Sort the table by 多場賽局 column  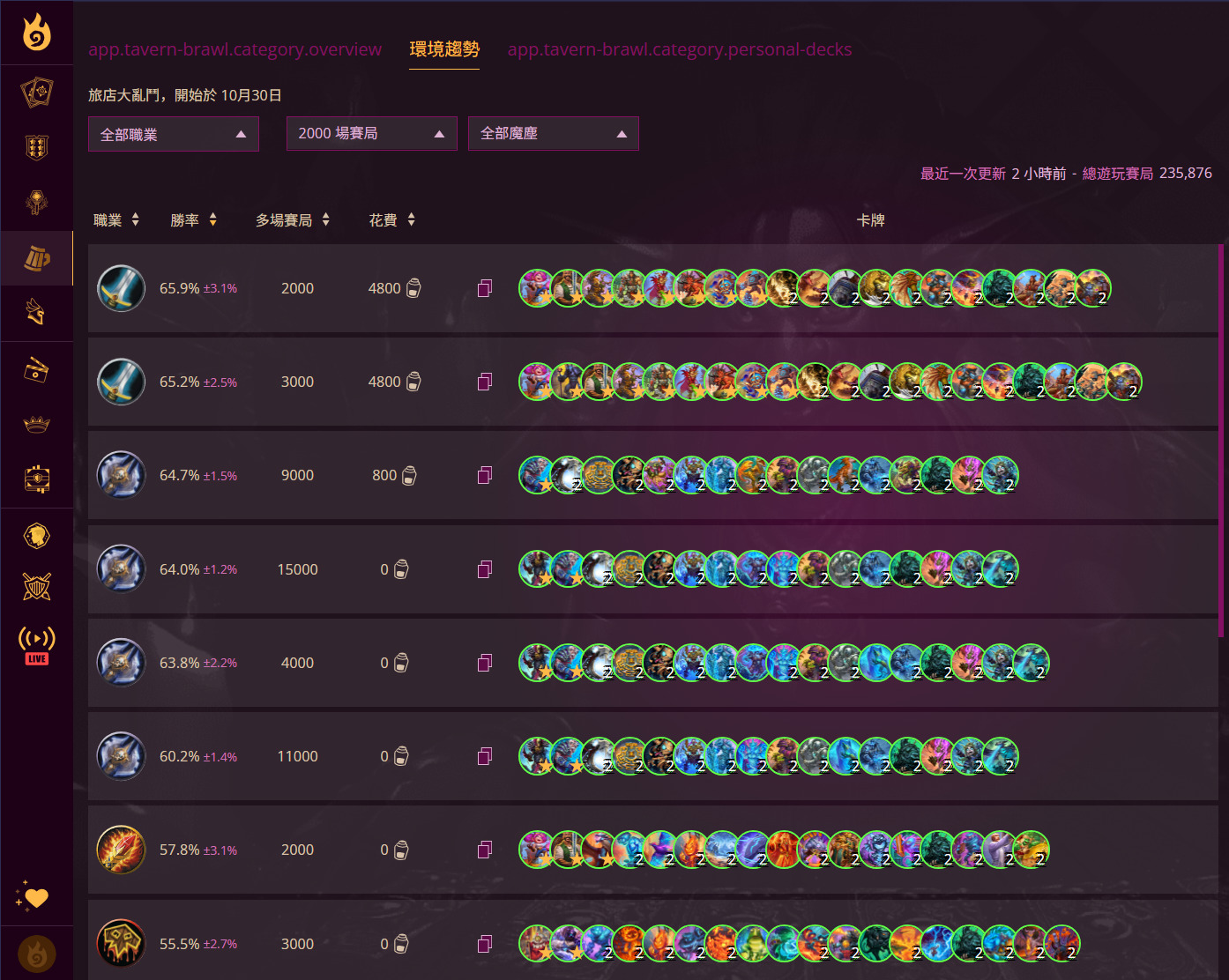pos(292,219)
